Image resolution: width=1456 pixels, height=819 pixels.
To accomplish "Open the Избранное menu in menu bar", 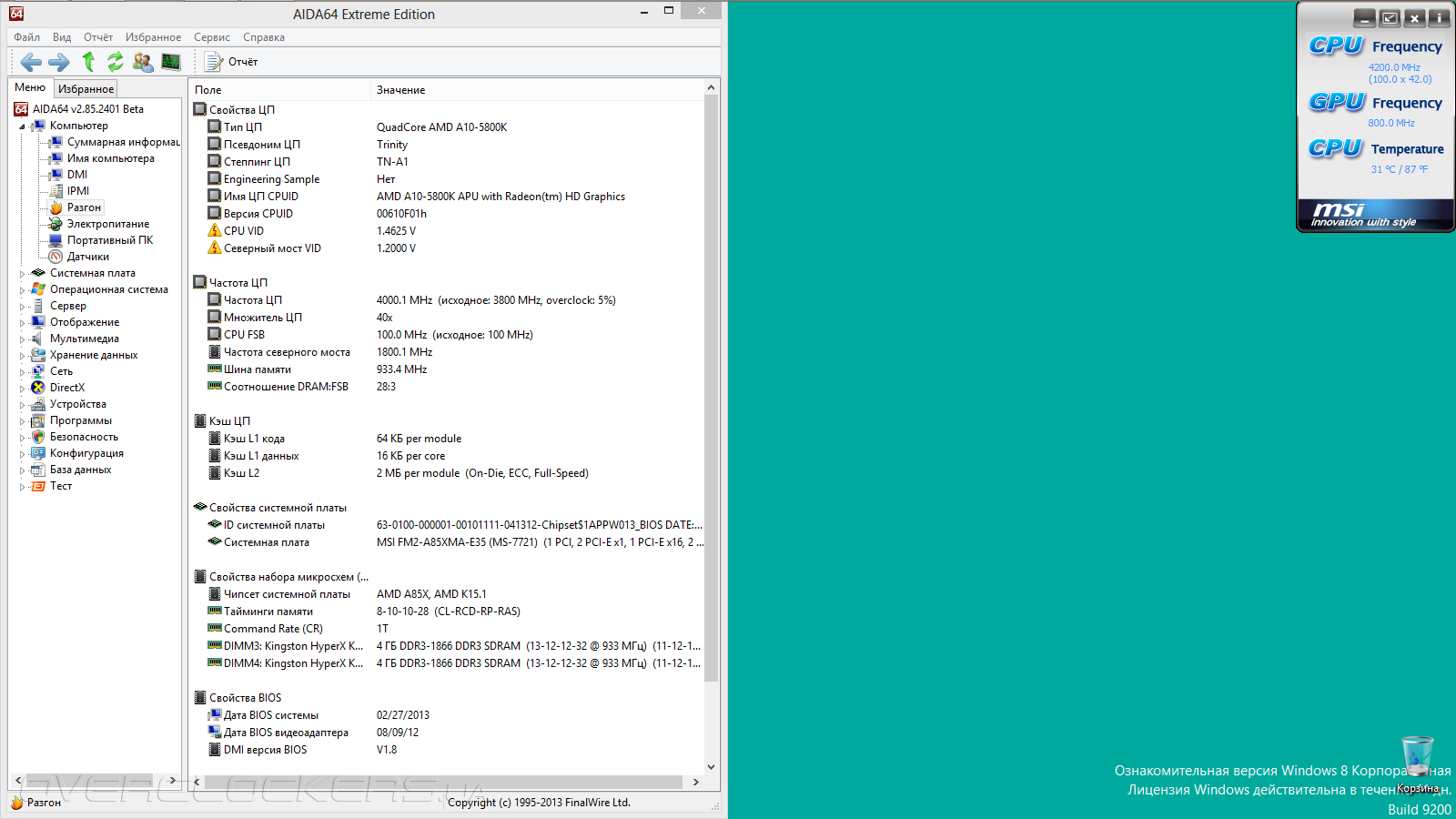I will [153, 37].
